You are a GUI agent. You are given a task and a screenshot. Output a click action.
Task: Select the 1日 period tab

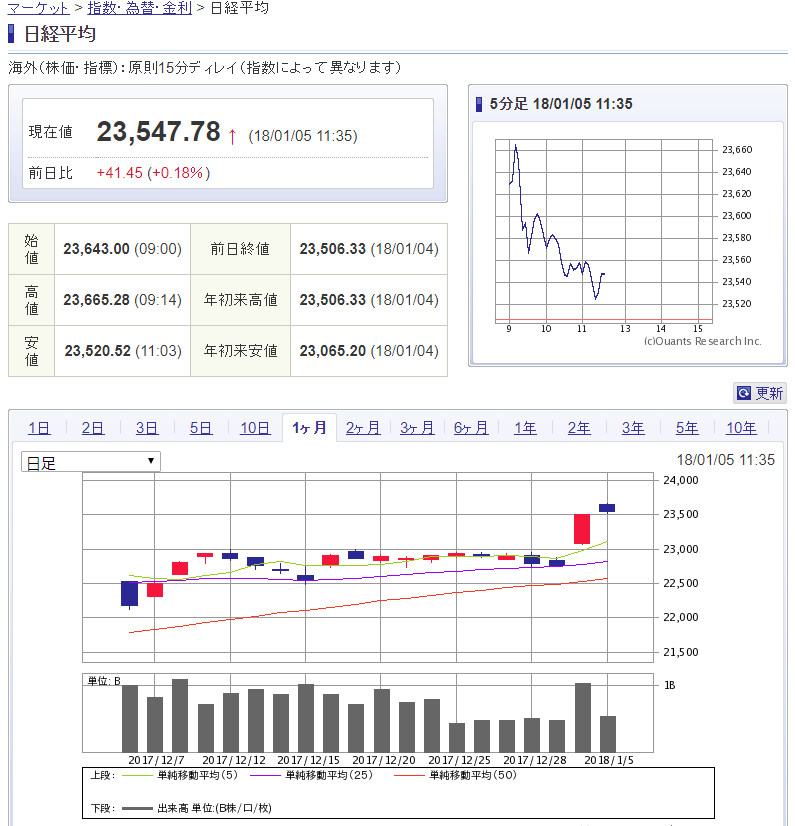pyautogui.click(x=39, y=428)
